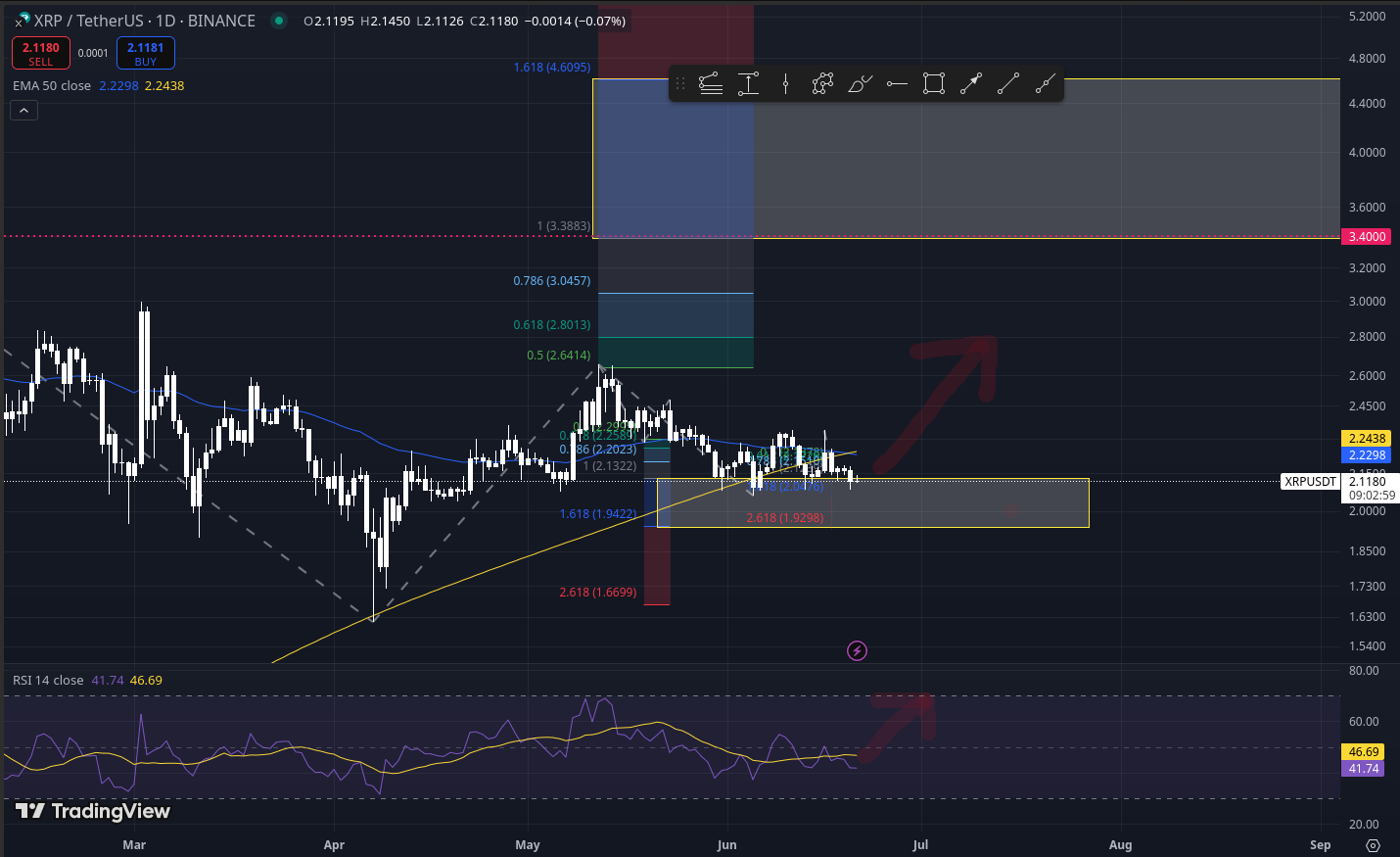Open chart settings gear at bottom right
This screenshot has height=857, width=1400.
1373,844
